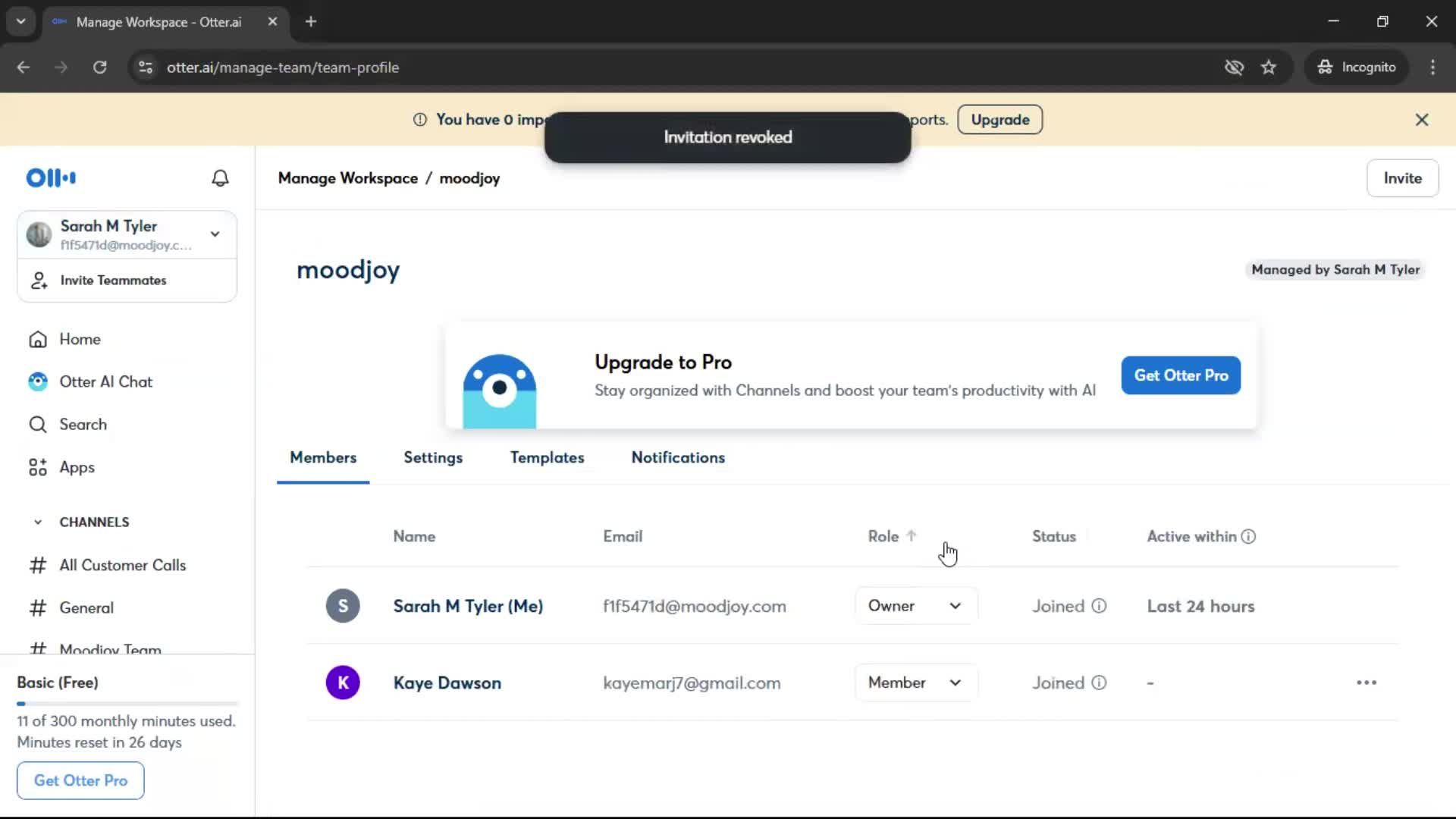Click the Invite button at top right
This screenshot has height=819, width=1456.
tap(1402, 178)
